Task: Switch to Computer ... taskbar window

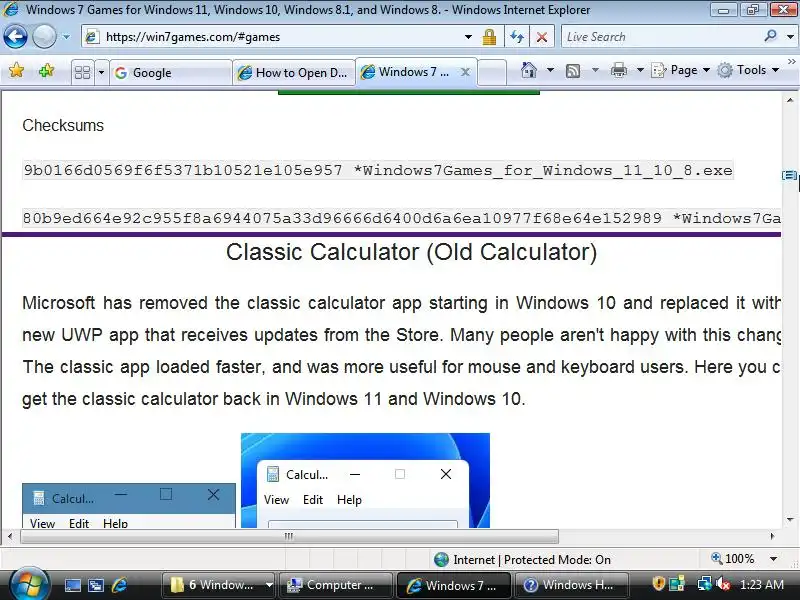Action: pyautogui.click(x=336, y=585)
